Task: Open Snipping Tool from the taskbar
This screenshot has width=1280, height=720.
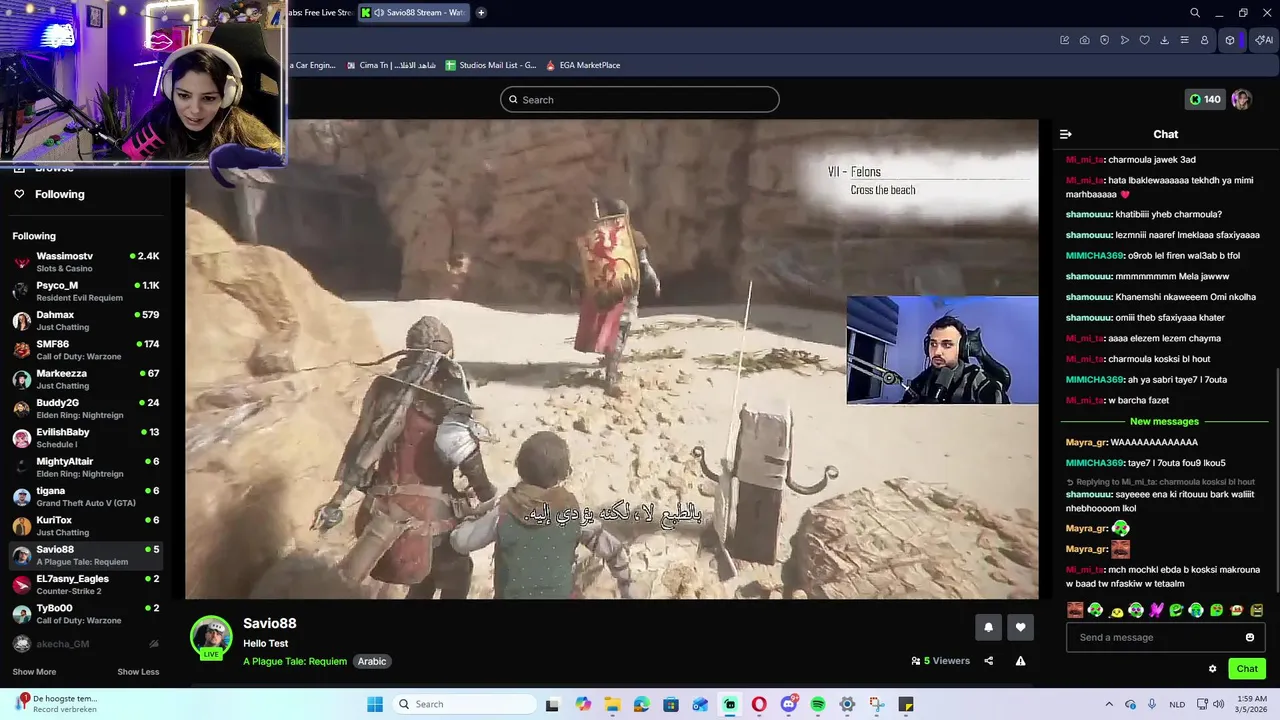Action: (x=877, y=704)
